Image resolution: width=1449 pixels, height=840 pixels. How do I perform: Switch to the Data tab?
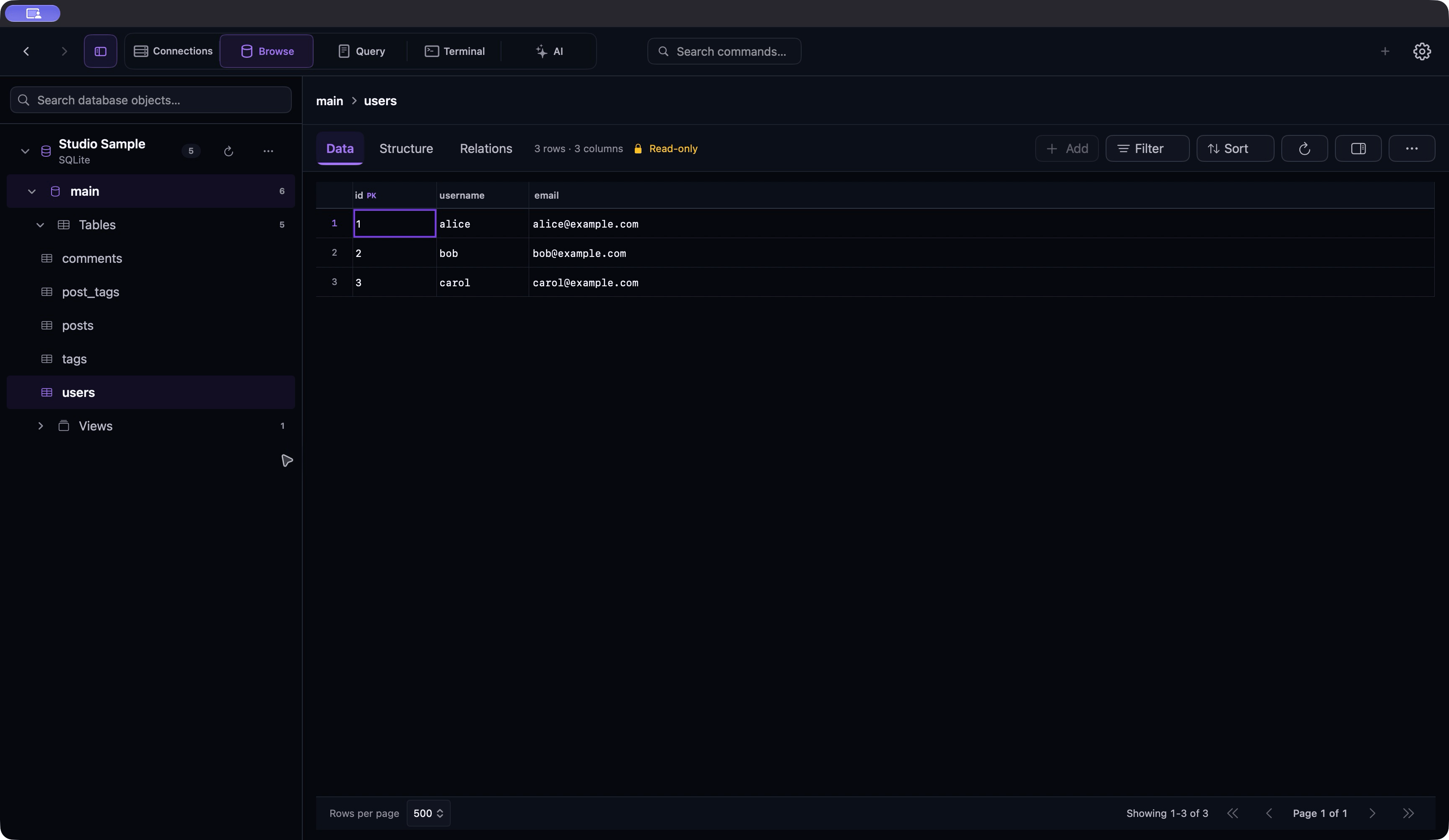[x=340, y=148]
